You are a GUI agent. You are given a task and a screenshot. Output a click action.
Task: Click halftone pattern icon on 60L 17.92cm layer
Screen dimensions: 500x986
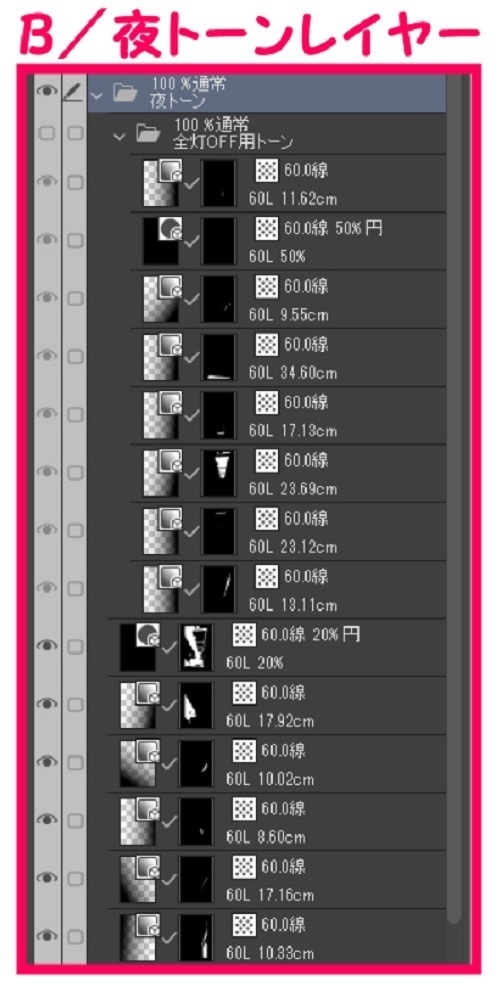pos(244,693)
